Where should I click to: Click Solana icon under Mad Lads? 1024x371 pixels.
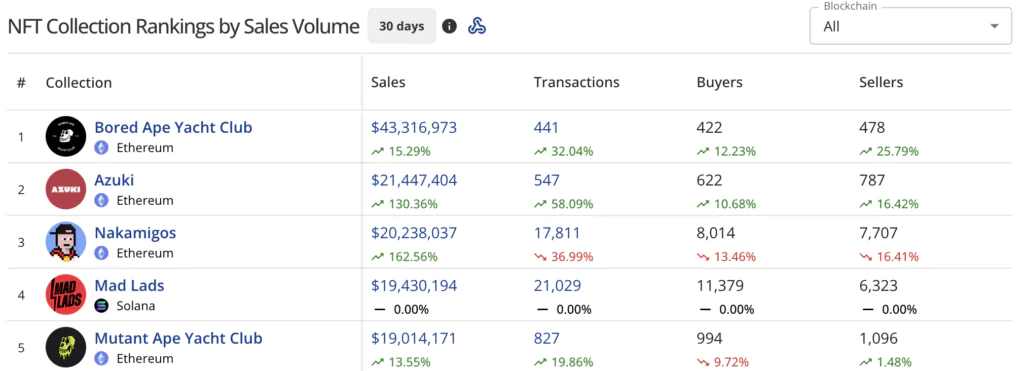(101, 306)
